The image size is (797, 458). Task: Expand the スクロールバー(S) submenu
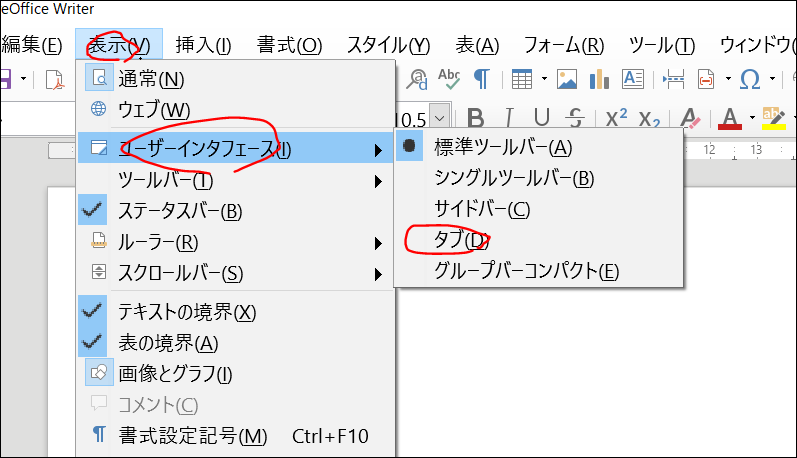click(x=236, y=273)
